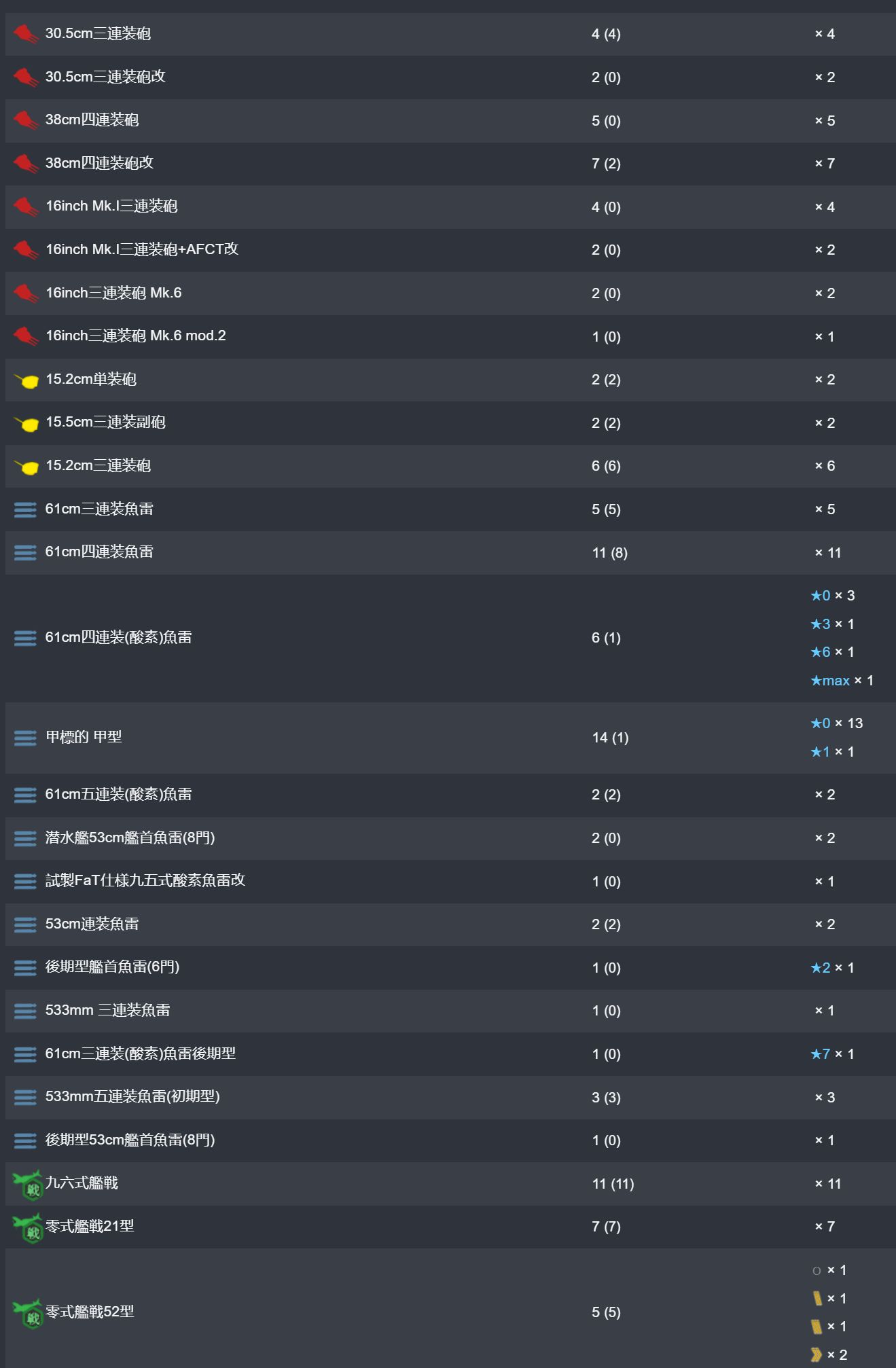
Task: Click fighter icon beside 零式艦戦52型
Action: pos(28,1313)
